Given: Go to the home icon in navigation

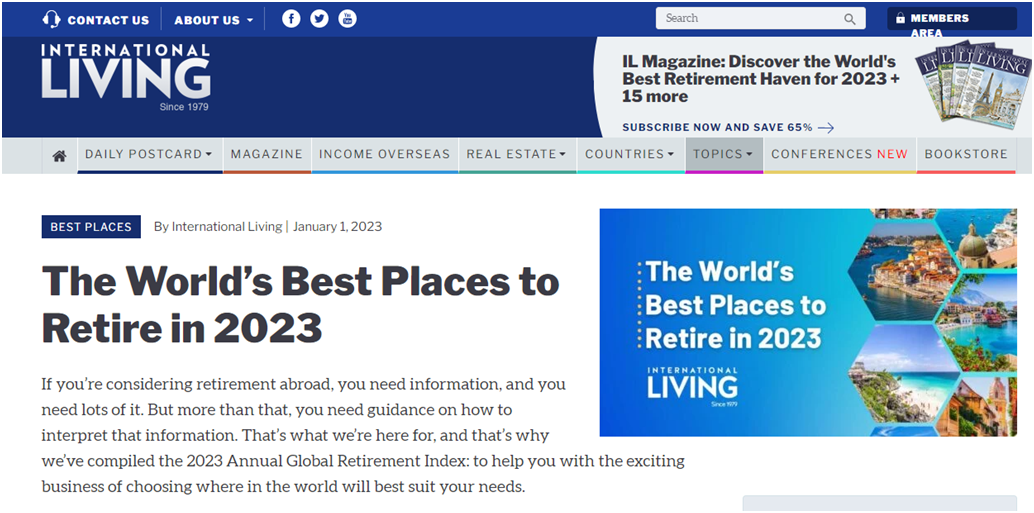Looking at the screenshot, I should [x=59, y=156].
